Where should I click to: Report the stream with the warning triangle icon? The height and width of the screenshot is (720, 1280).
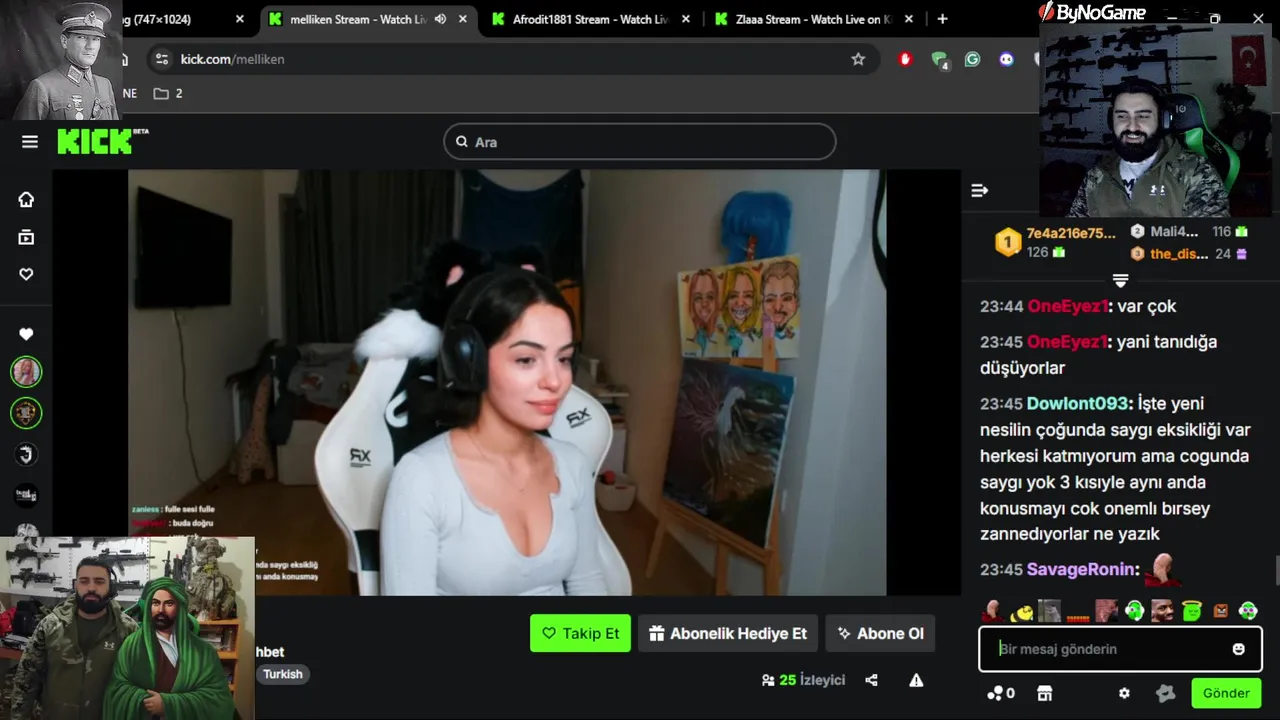point(916,680)
